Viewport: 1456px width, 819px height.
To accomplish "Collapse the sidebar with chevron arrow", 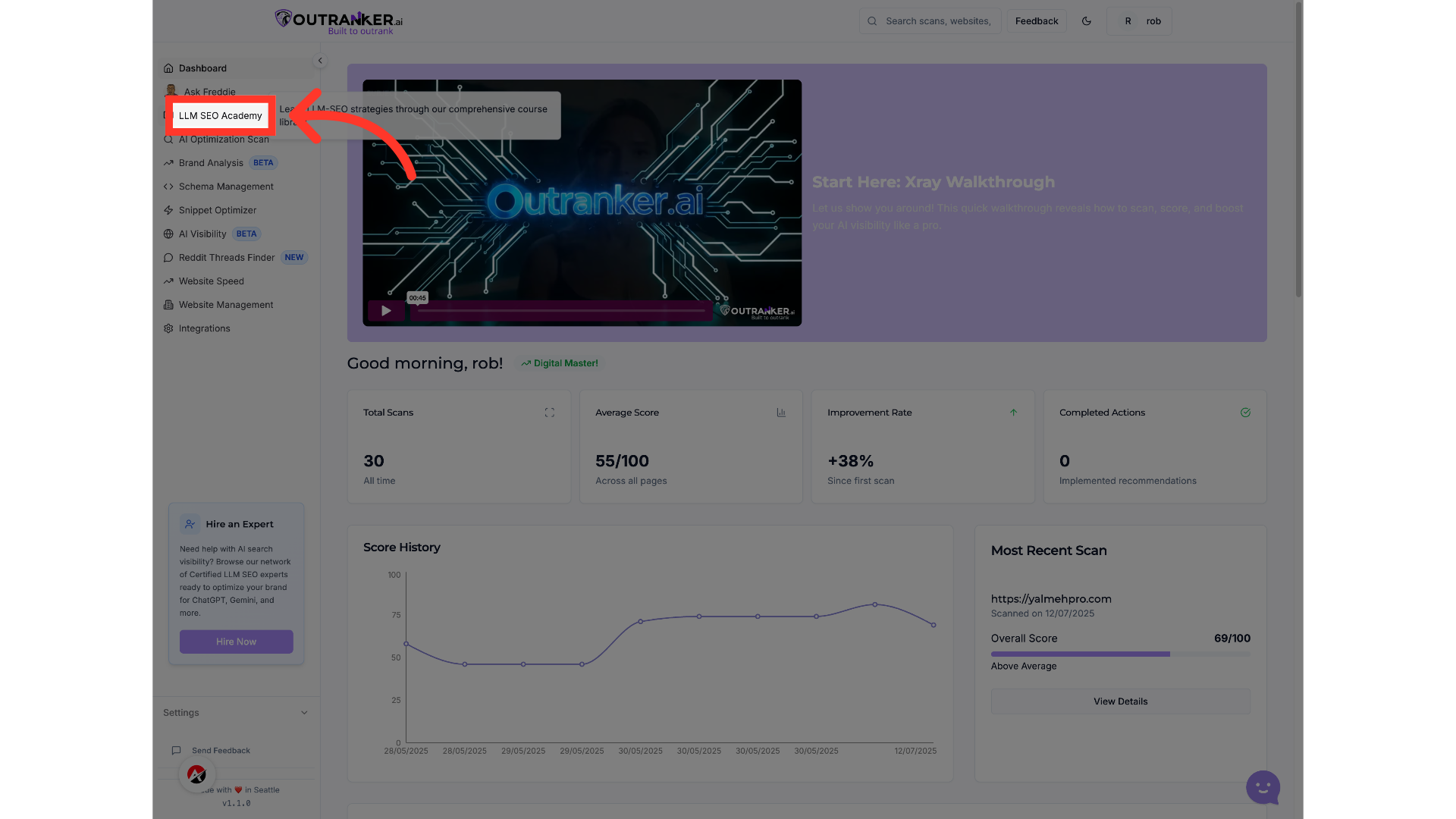I will [x=320, y=61].
